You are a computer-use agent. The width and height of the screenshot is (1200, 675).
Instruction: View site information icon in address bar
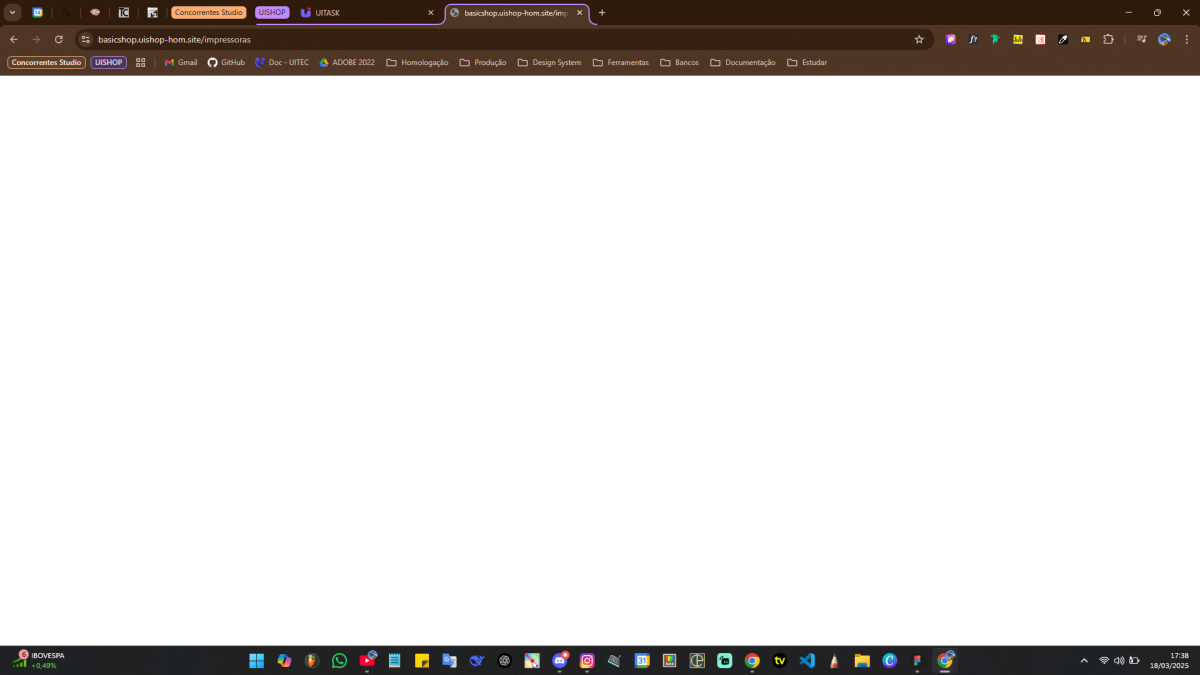86,39
